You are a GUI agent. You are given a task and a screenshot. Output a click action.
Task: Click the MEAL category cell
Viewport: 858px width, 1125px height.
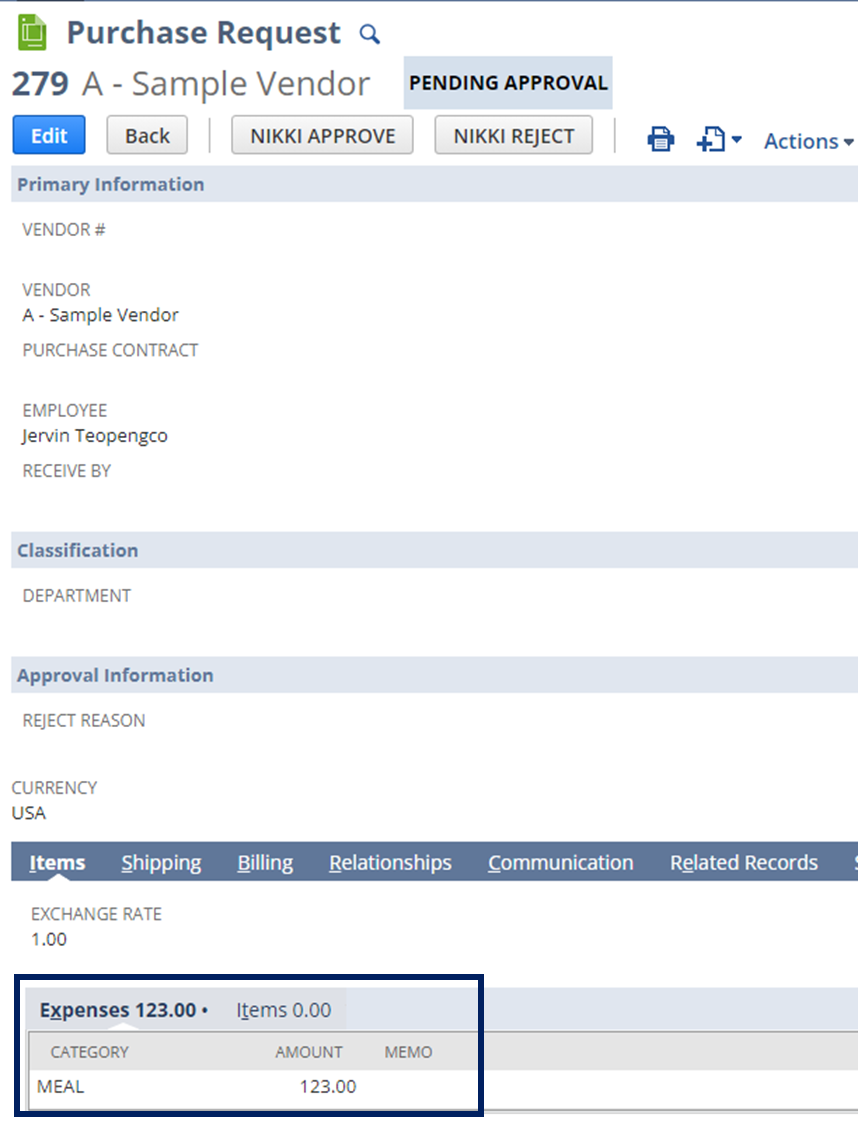point(61,1086)
